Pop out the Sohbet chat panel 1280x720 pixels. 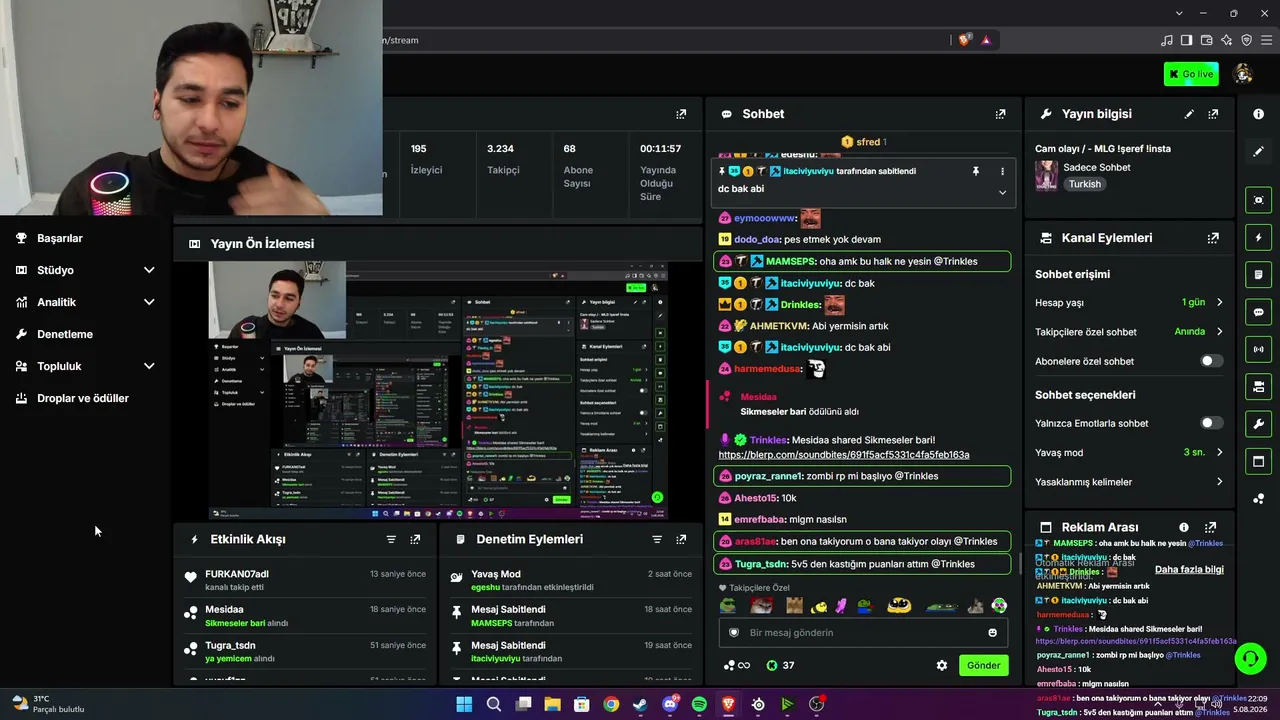pos(1000,114)
